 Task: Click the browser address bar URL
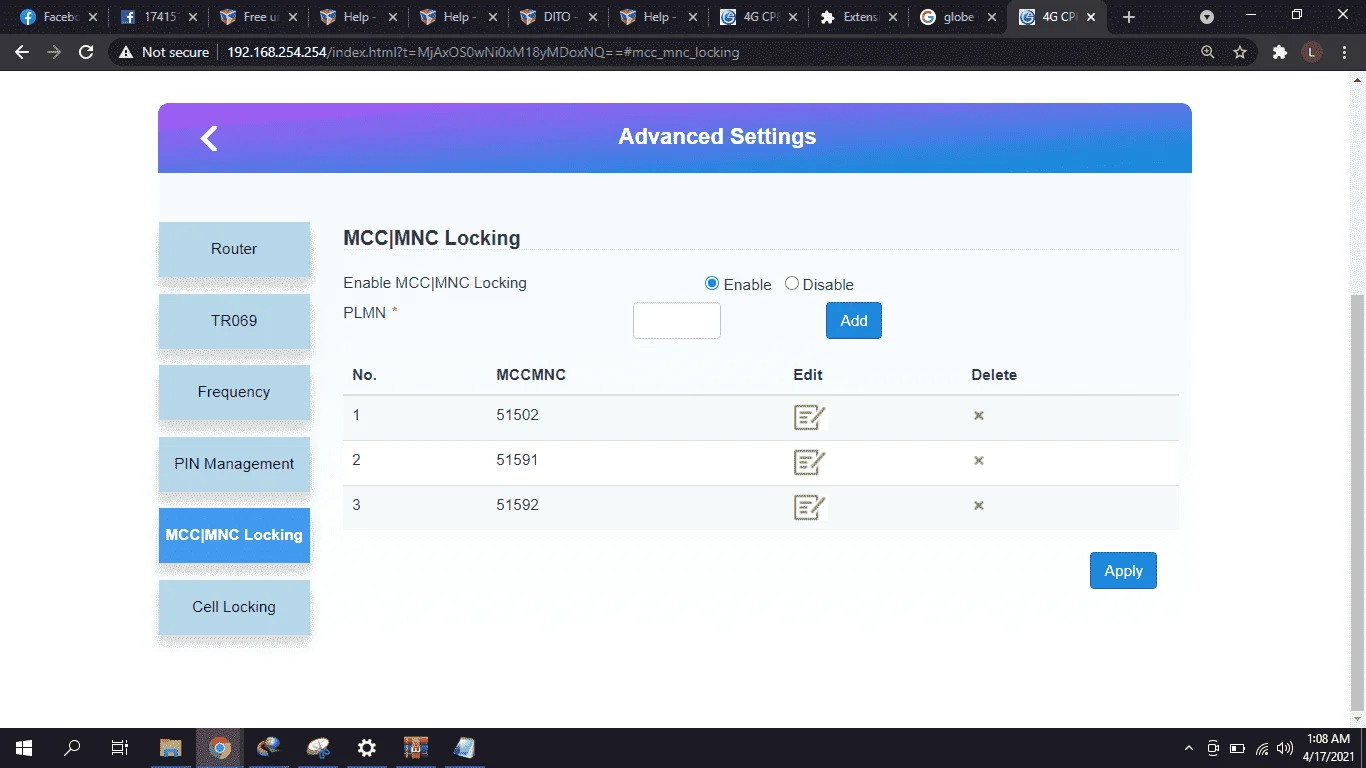pyautogui.click(x=483, y=52)
